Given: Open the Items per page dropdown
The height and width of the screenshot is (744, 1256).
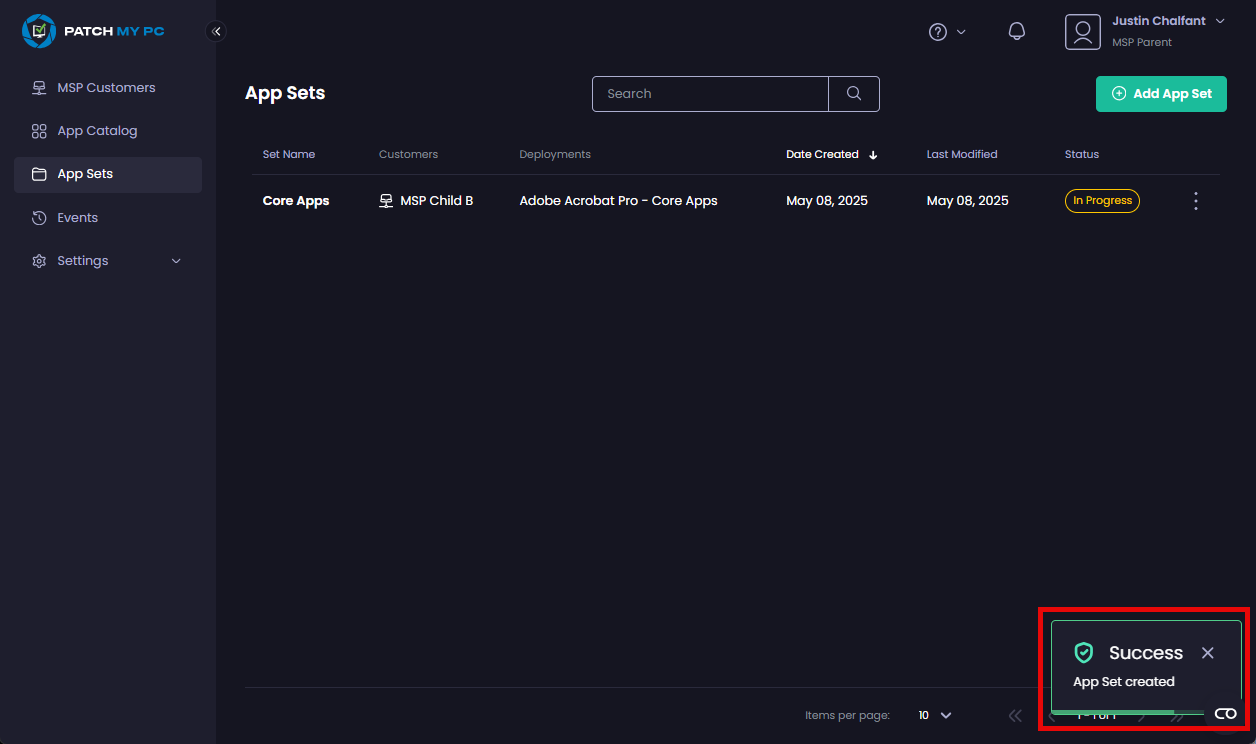Looking at the screenshot, I should (x=932, y=715).
